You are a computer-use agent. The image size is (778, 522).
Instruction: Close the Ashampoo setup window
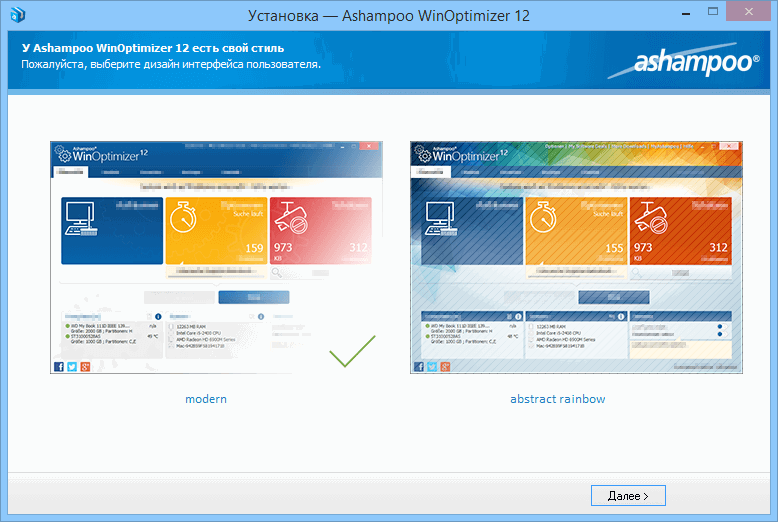click(748, 12)
